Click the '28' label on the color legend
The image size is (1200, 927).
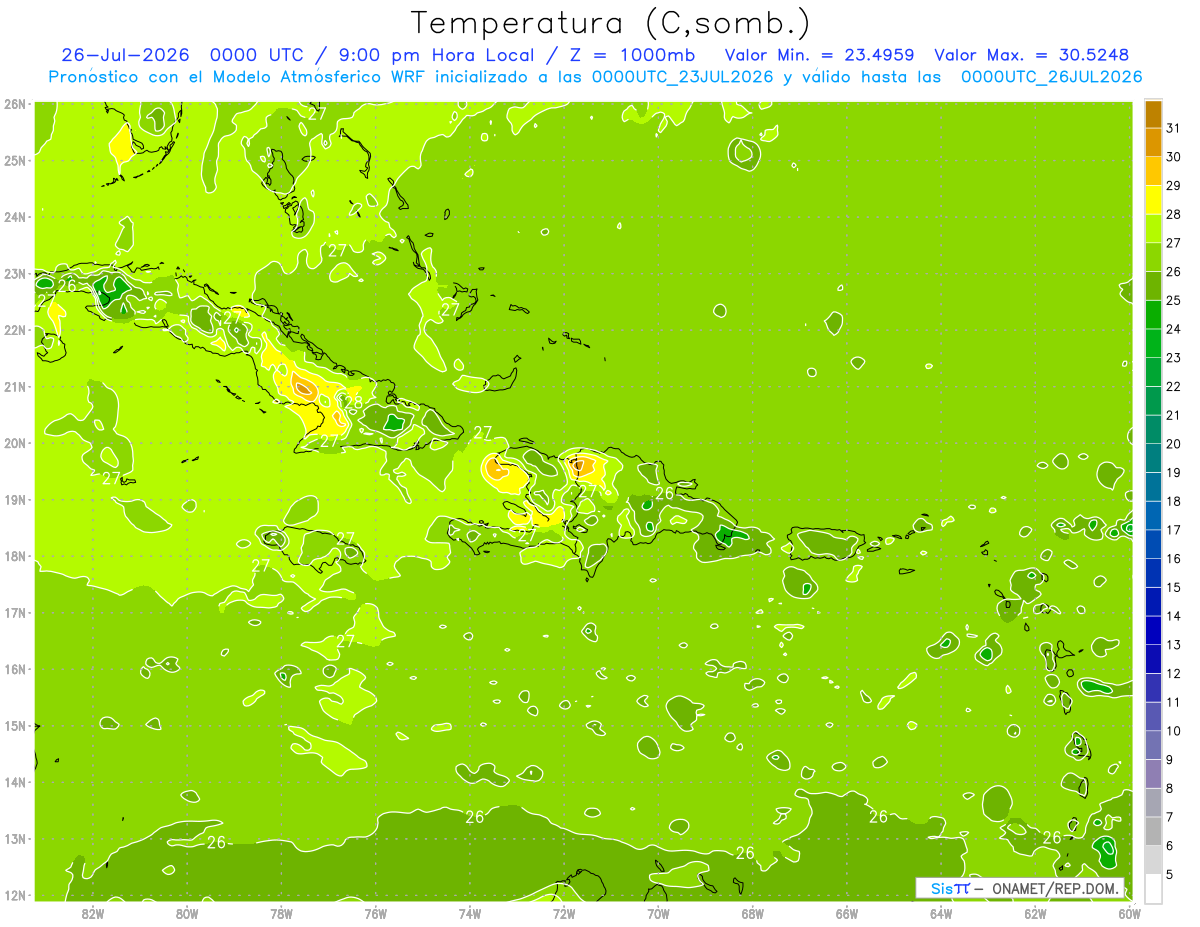point(1173,214)
